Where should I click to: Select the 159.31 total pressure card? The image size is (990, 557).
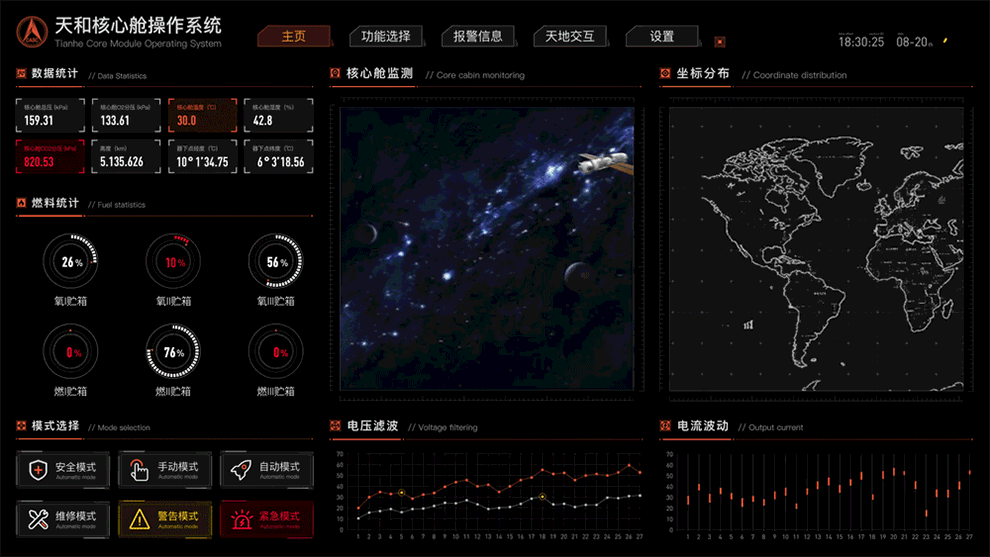click(x=51, y=115)
